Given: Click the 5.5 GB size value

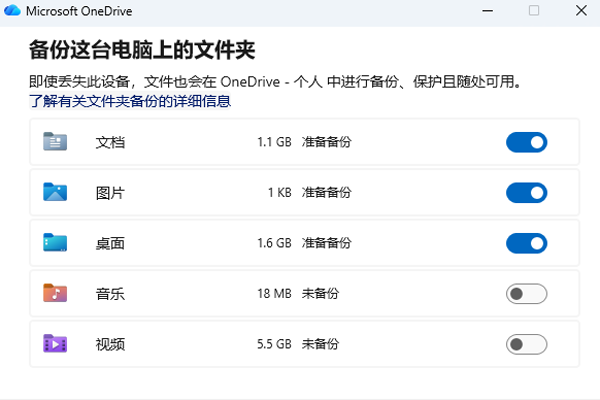Looking at the screenshot, I should click(x=274, y=344).
